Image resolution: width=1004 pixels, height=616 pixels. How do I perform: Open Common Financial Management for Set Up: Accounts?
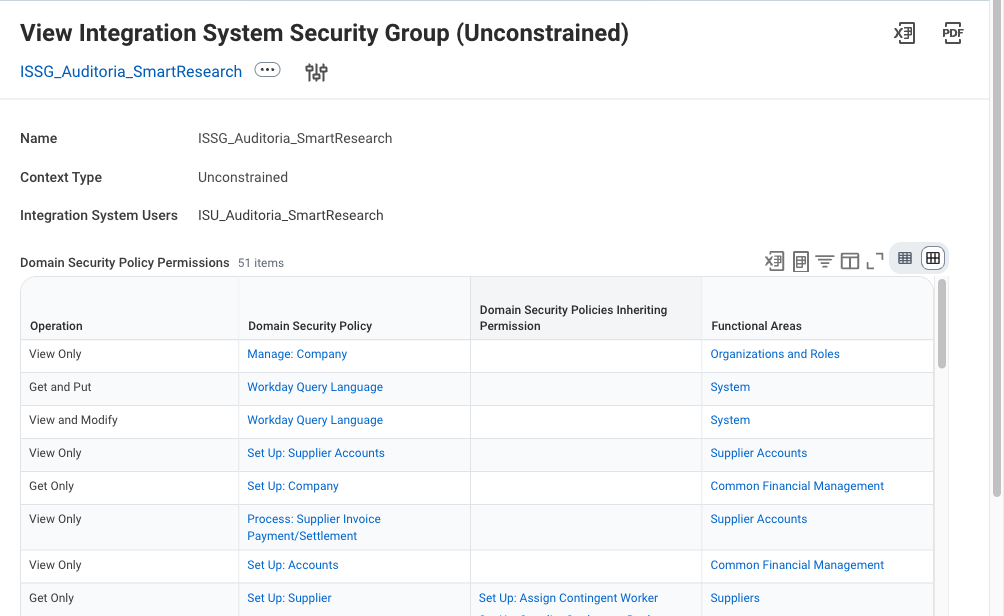[797, 565]
